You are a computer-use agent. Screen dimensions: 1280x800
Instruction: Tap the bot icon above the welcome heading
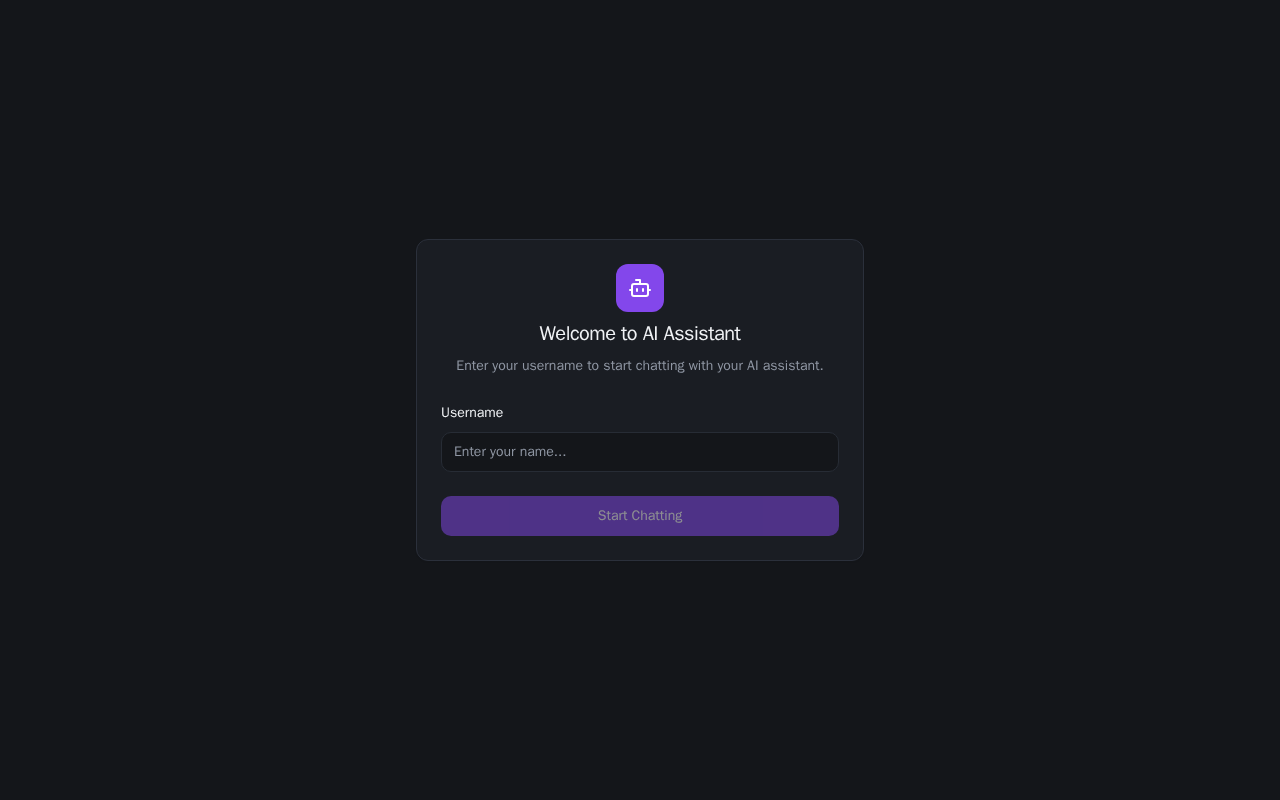click(x=640, y=288)
